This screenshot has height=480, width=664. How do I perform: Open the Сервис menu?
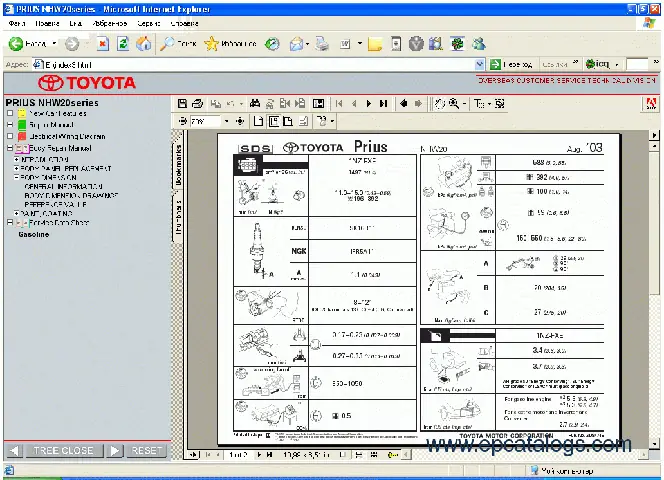(x=149, y=24)
